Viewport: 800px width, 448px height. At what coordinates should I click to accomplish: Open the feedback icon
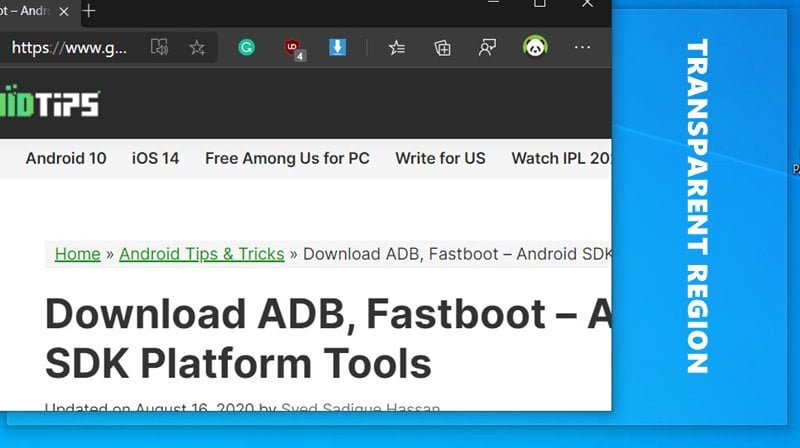click(487, 48)
